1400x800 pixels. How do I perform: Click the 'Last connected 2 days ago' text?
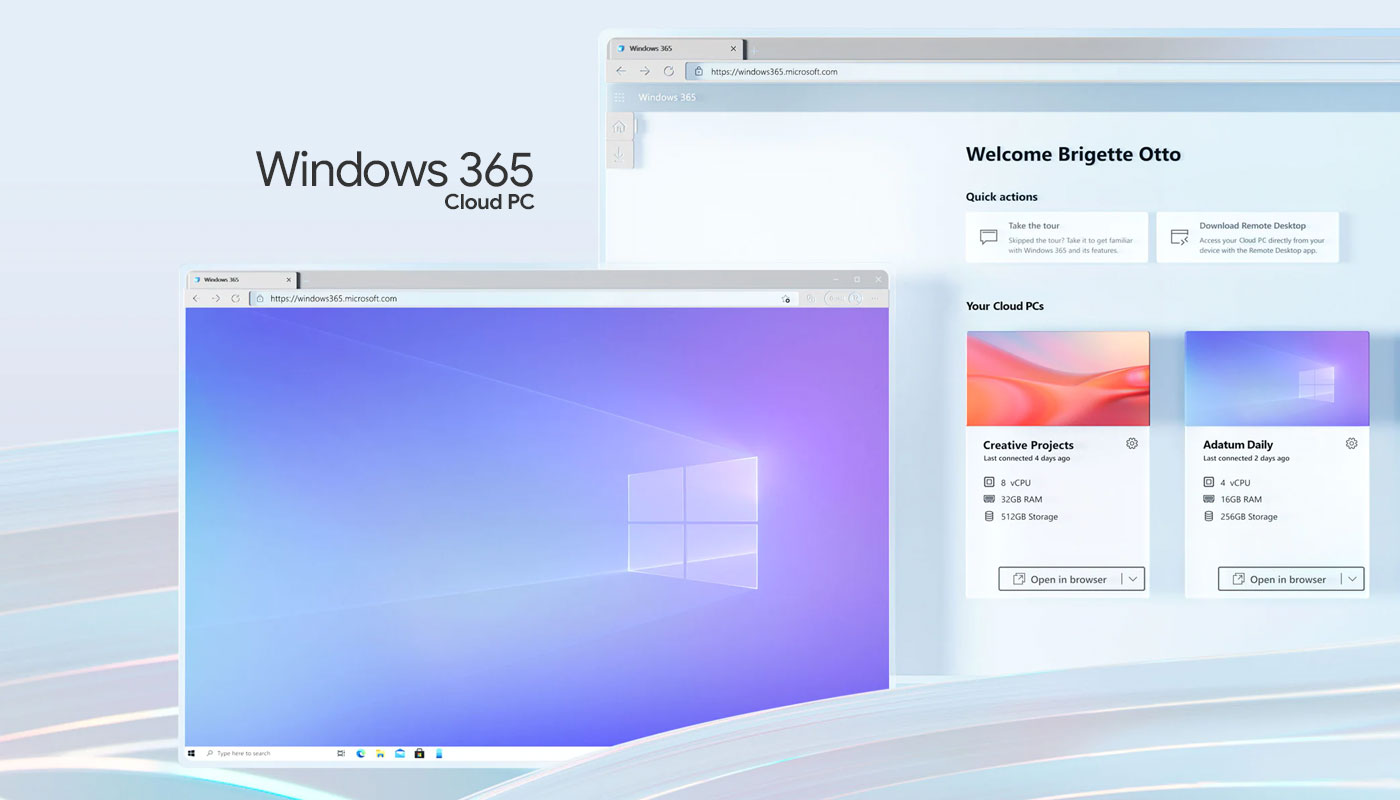[x=1246, y=458]
